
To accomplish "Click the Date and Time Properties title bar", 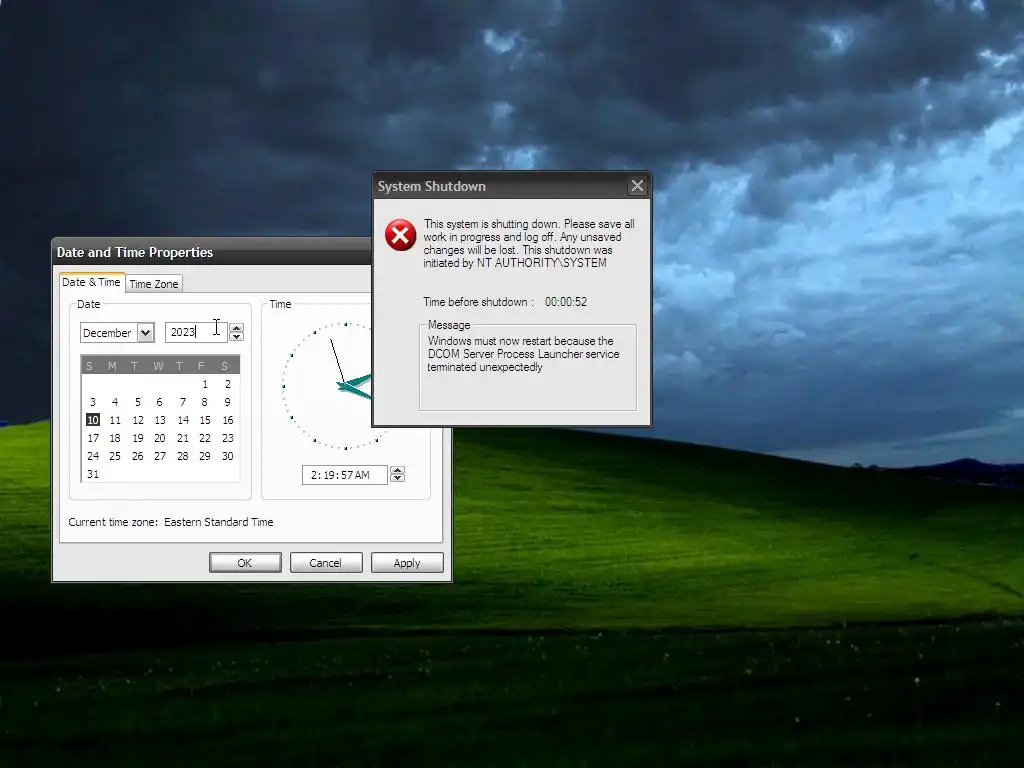I will [212, 252].
